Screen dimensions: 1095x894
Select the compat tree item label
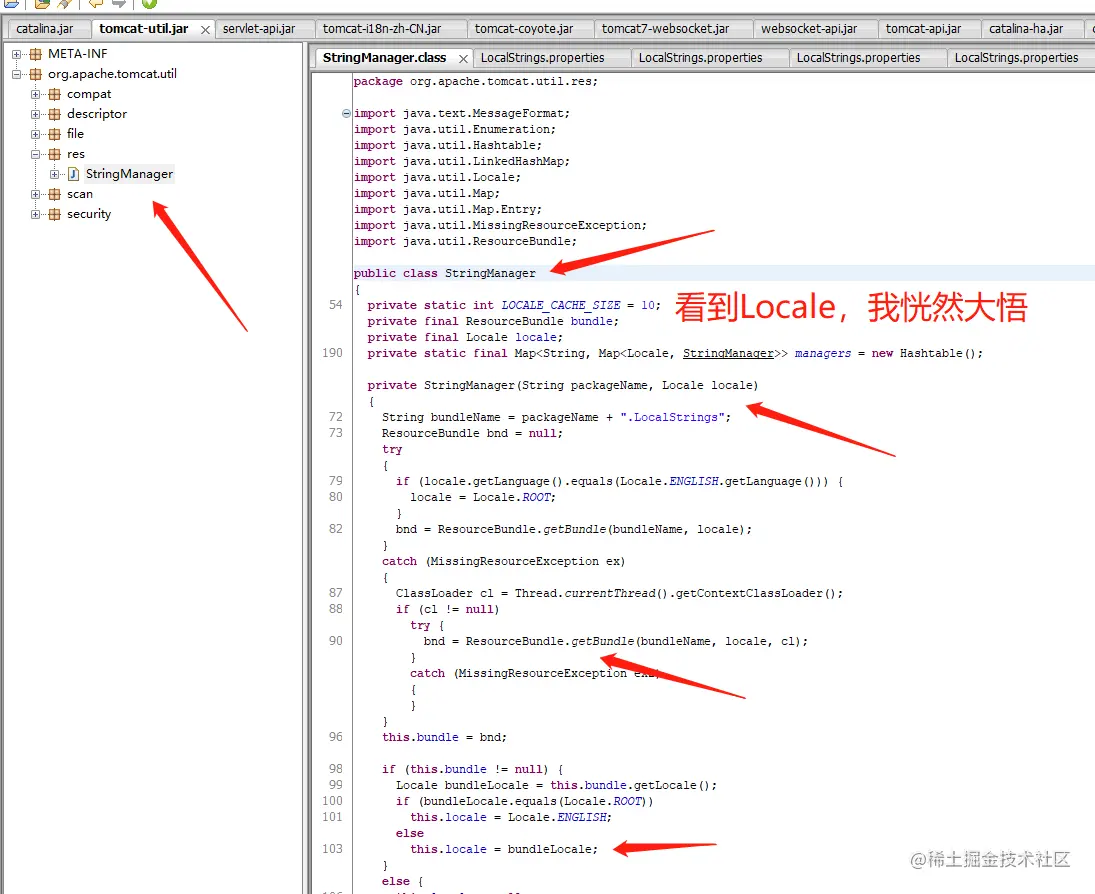click(x=89, y=94)
